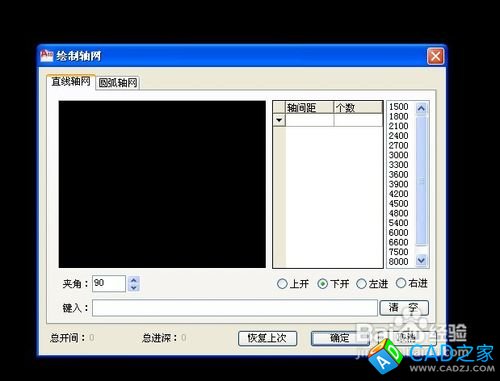Click the spacing list scrollbar thumb

(x=421, y=180)
